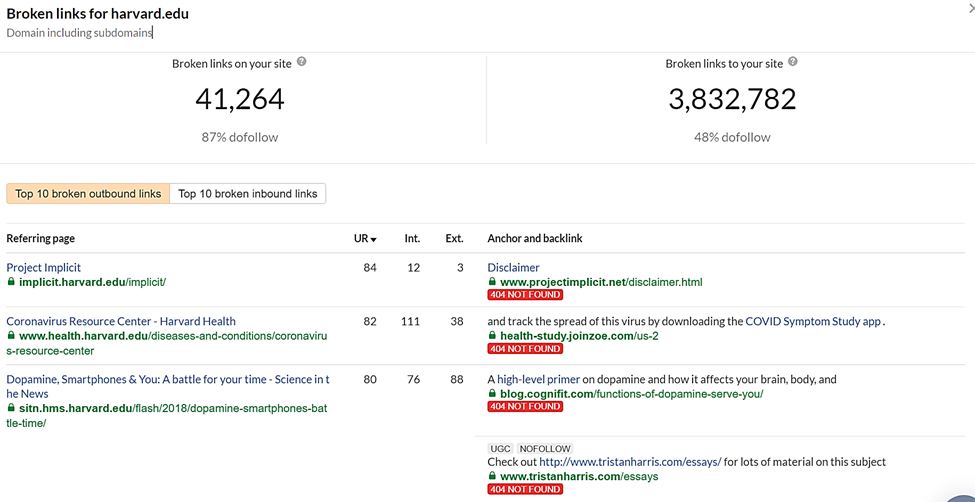Screen dimensions: 975x502
Task: Switch to Top 10 broken outbound links tab
Action: click(88, 193)
